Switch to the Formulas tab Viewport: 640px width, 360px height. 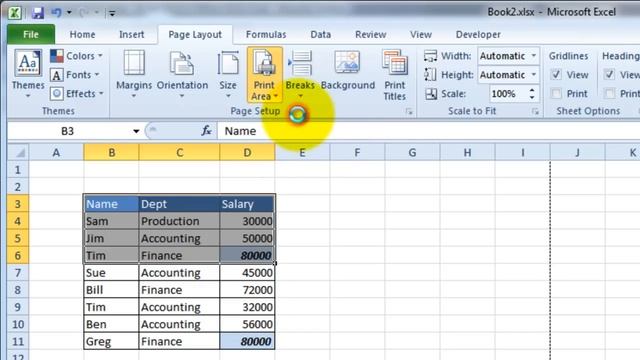pyautogui.click(x=266, y=34)
